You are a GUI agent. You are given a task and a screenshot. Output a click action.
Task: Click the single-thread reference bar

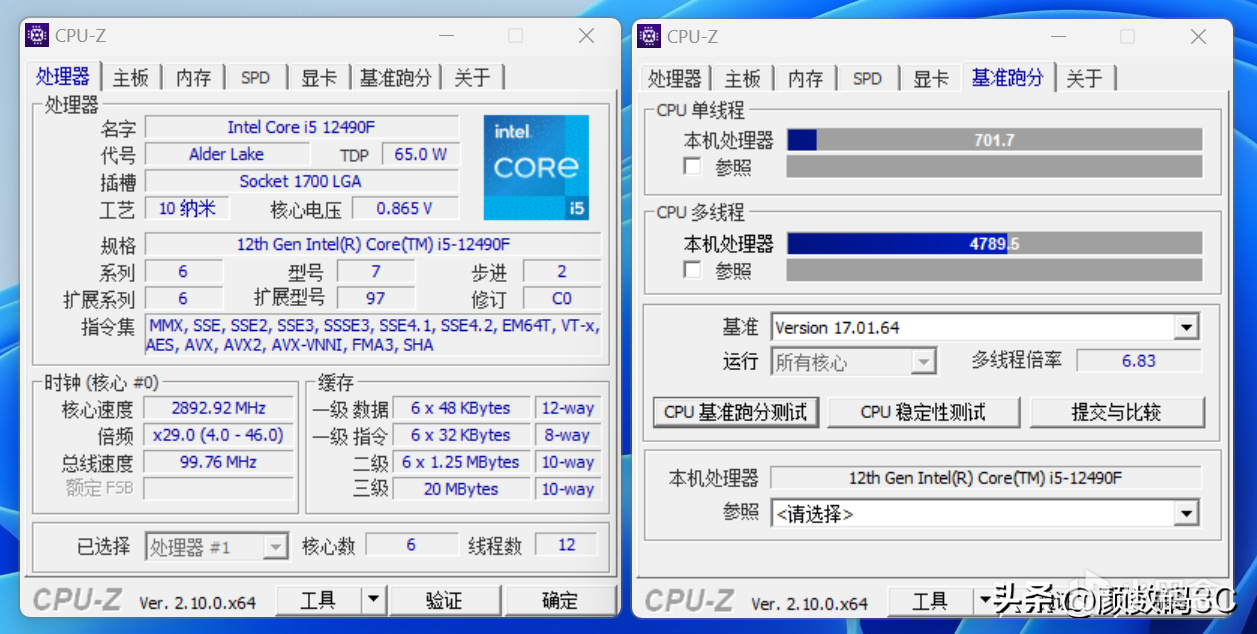pyautogui.click(x=994, y=167)
